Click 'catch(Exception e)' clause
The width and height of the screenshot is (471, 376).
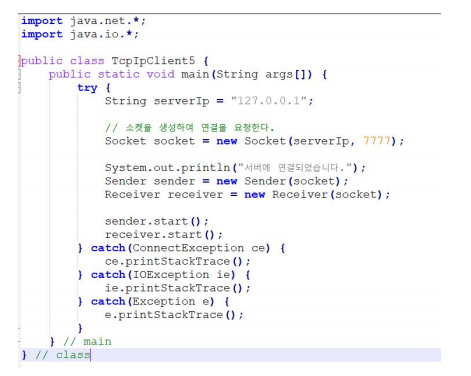pyautogui.click(x=153, y=301)
